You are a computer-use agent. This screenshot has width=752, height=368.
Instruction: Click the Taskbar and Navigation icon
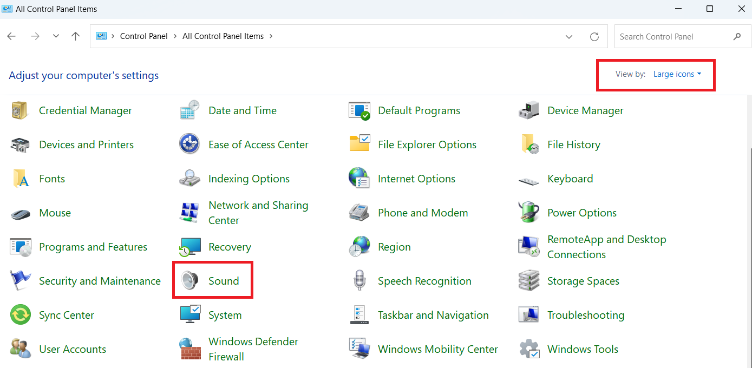(x=359, y=315)
